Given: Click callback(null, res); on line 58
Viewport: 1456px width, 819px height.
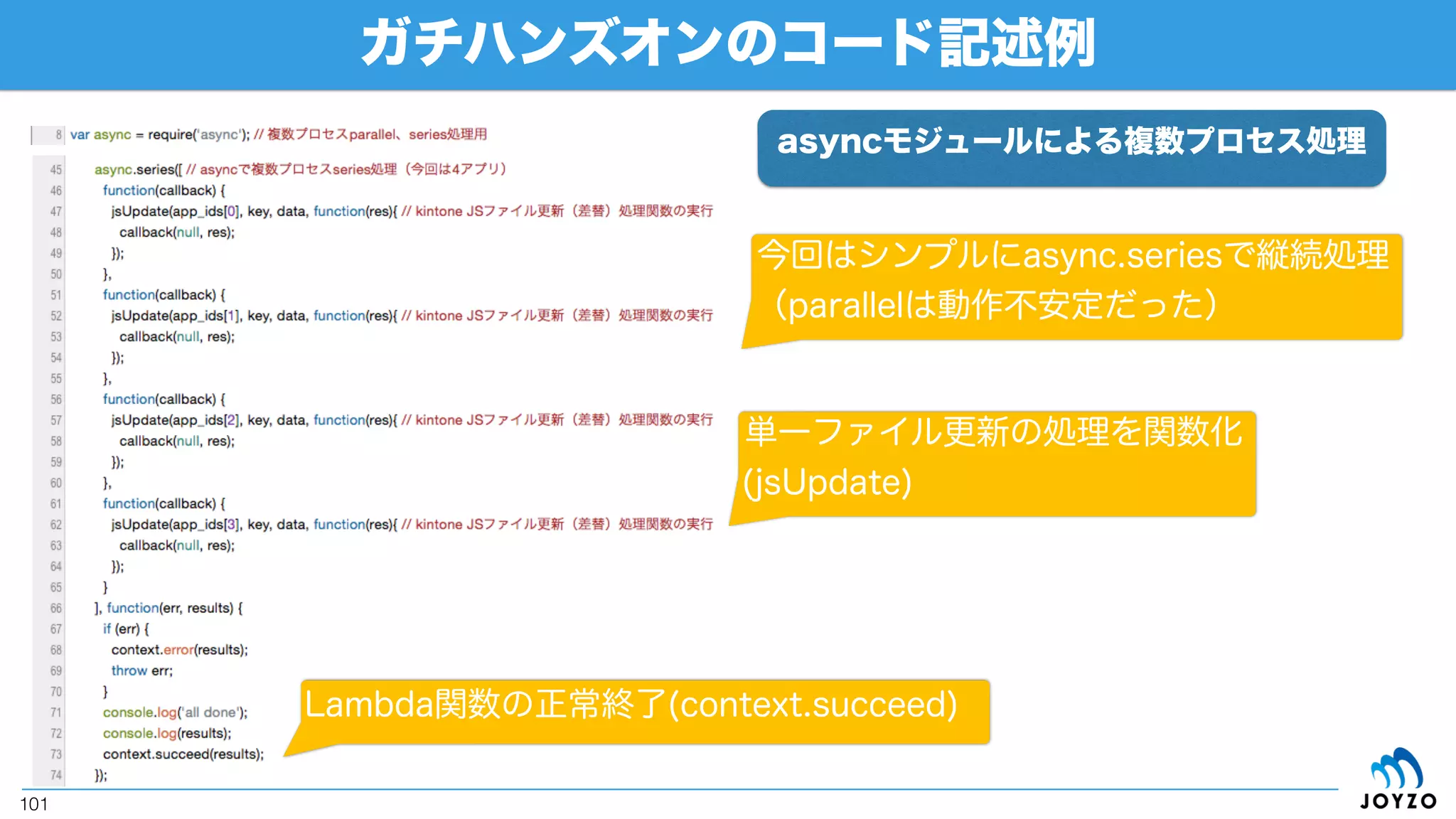Looking at the screenshot, I should 177,441.
